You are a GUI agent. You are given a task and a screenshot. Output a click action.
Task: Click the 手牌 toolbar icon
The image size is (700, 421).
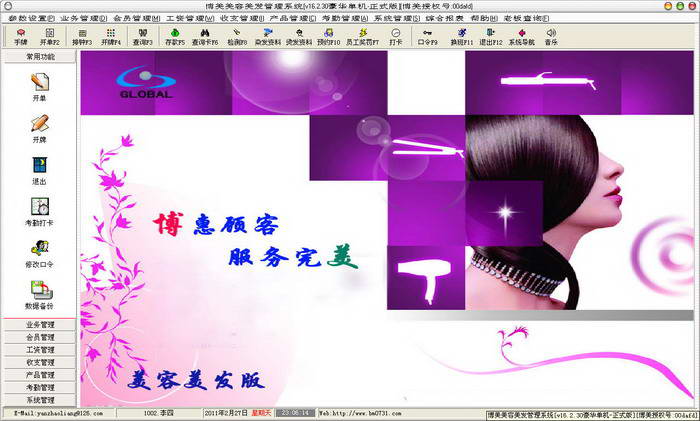coord(21,37)
